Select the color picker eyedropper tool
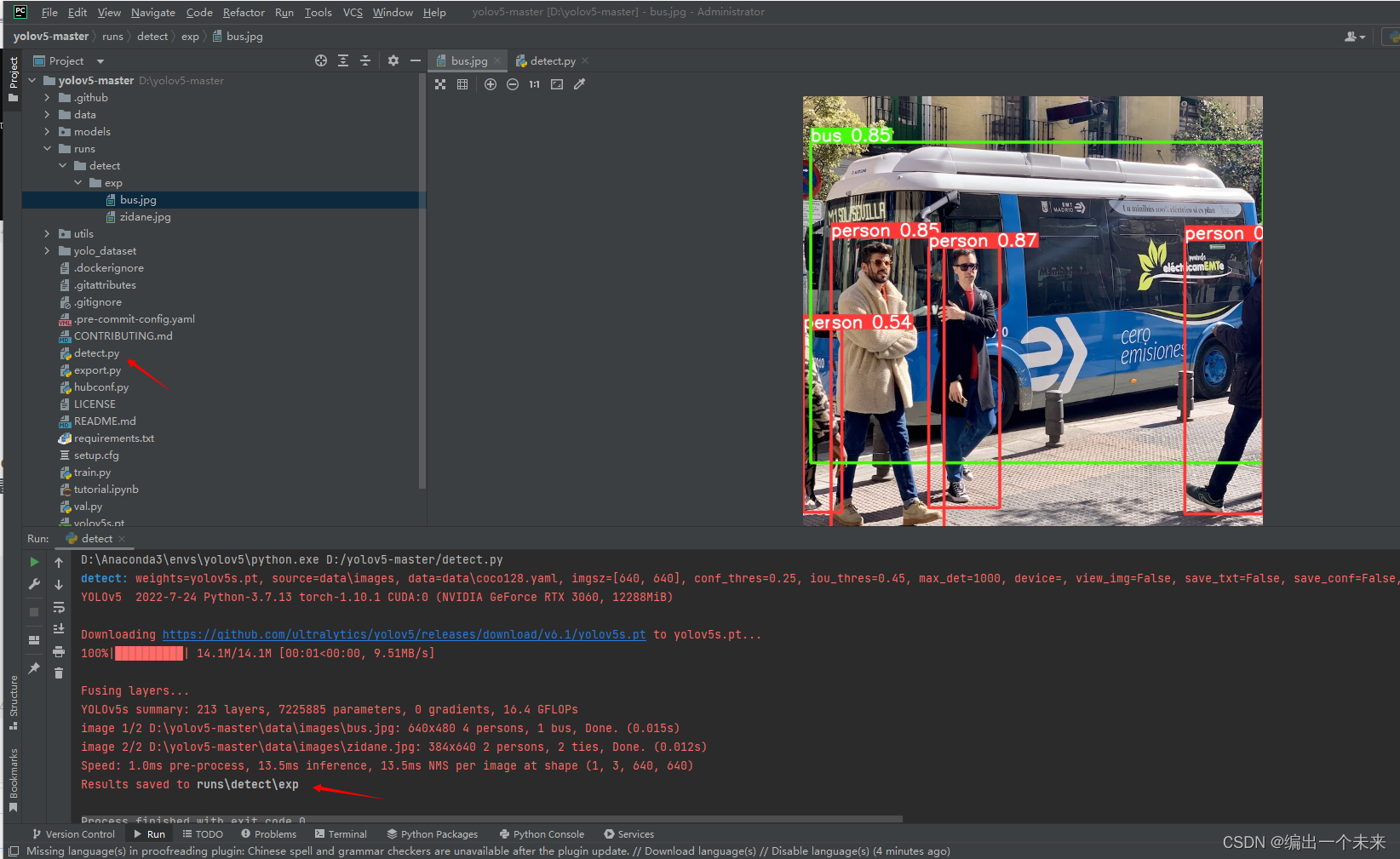Screen dimensions: 1400x859 coord(580,84)
